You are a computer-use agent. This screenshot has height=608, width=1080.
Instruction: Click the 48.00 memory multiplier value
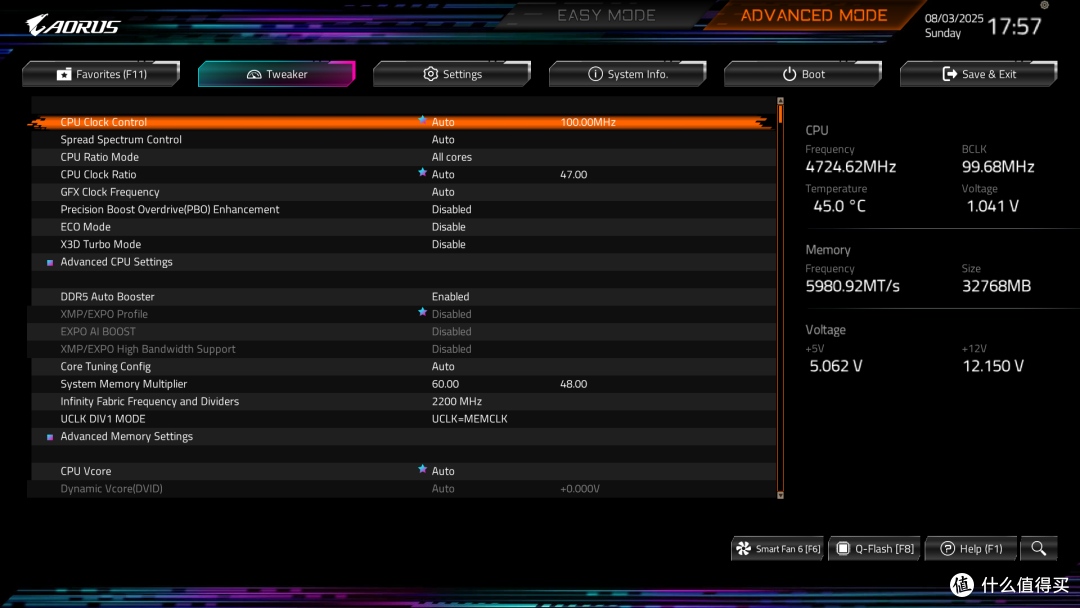(x=574, y=384)
